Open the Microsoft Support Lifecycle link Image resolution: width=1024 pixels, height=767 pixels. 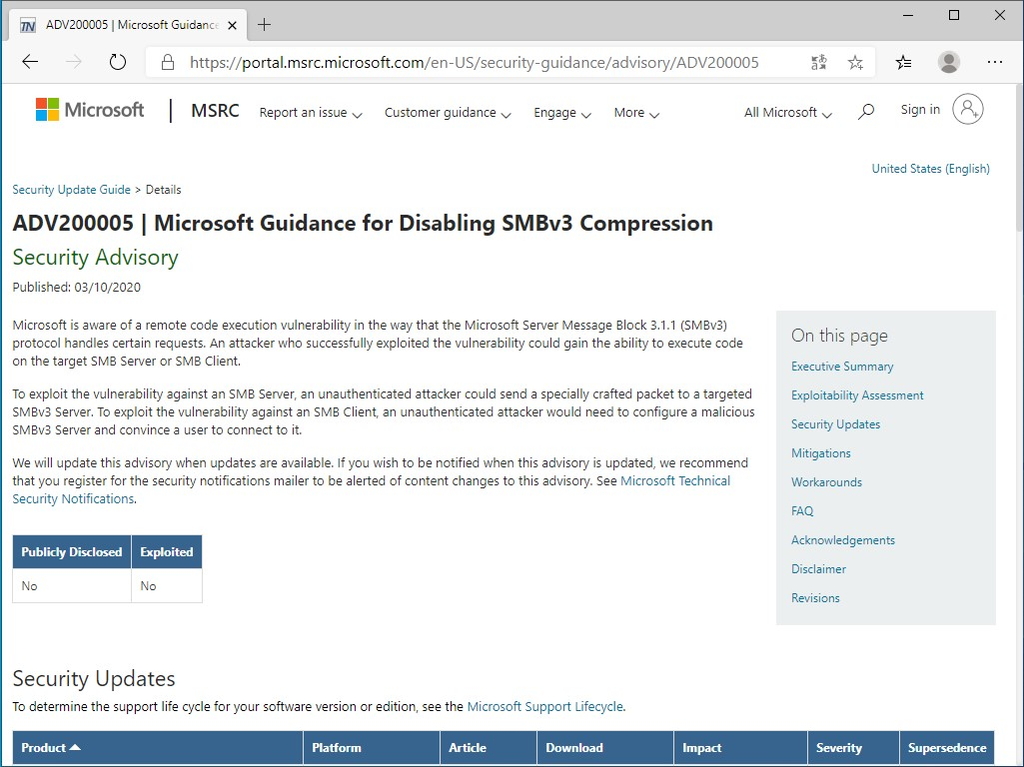coord(545,706)
